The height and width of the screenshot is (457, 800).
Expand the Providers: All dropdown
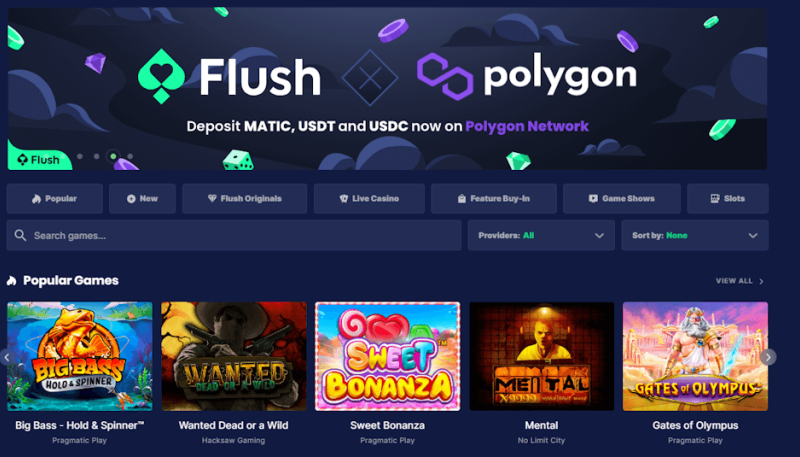(541, 235)
